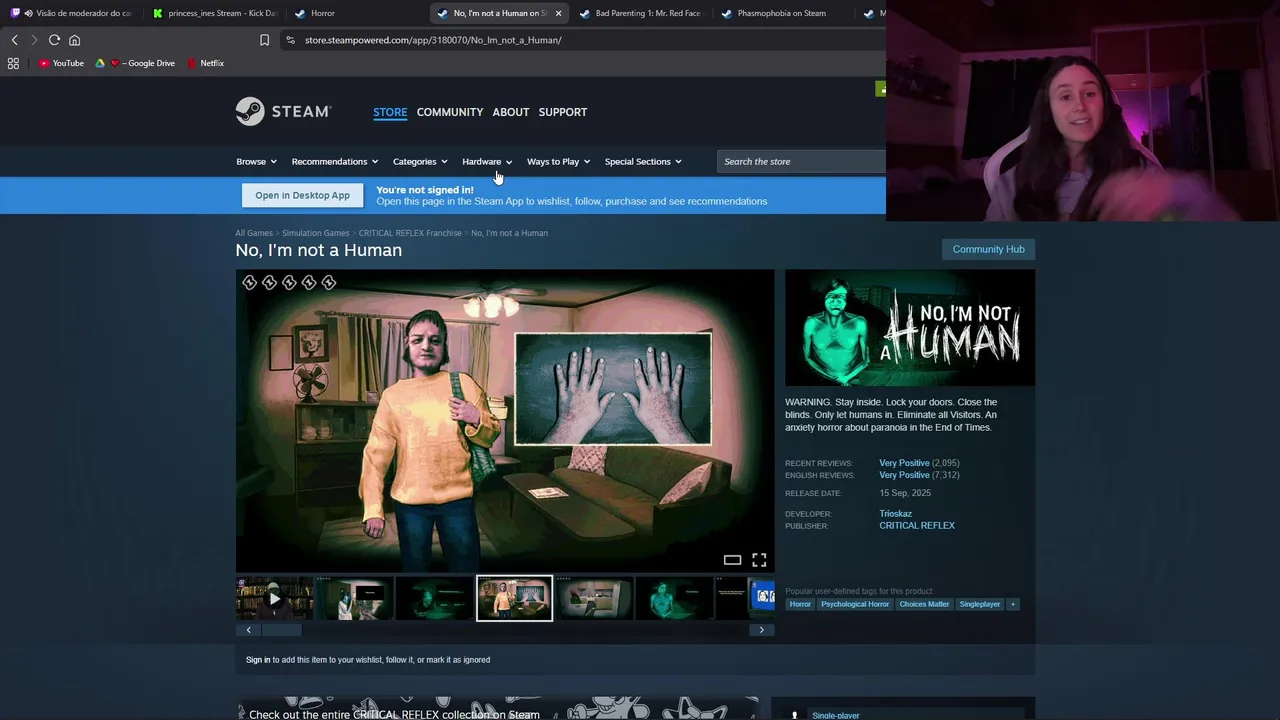
Task: Open the ABOUT menu item
Action: pos(510,112)
